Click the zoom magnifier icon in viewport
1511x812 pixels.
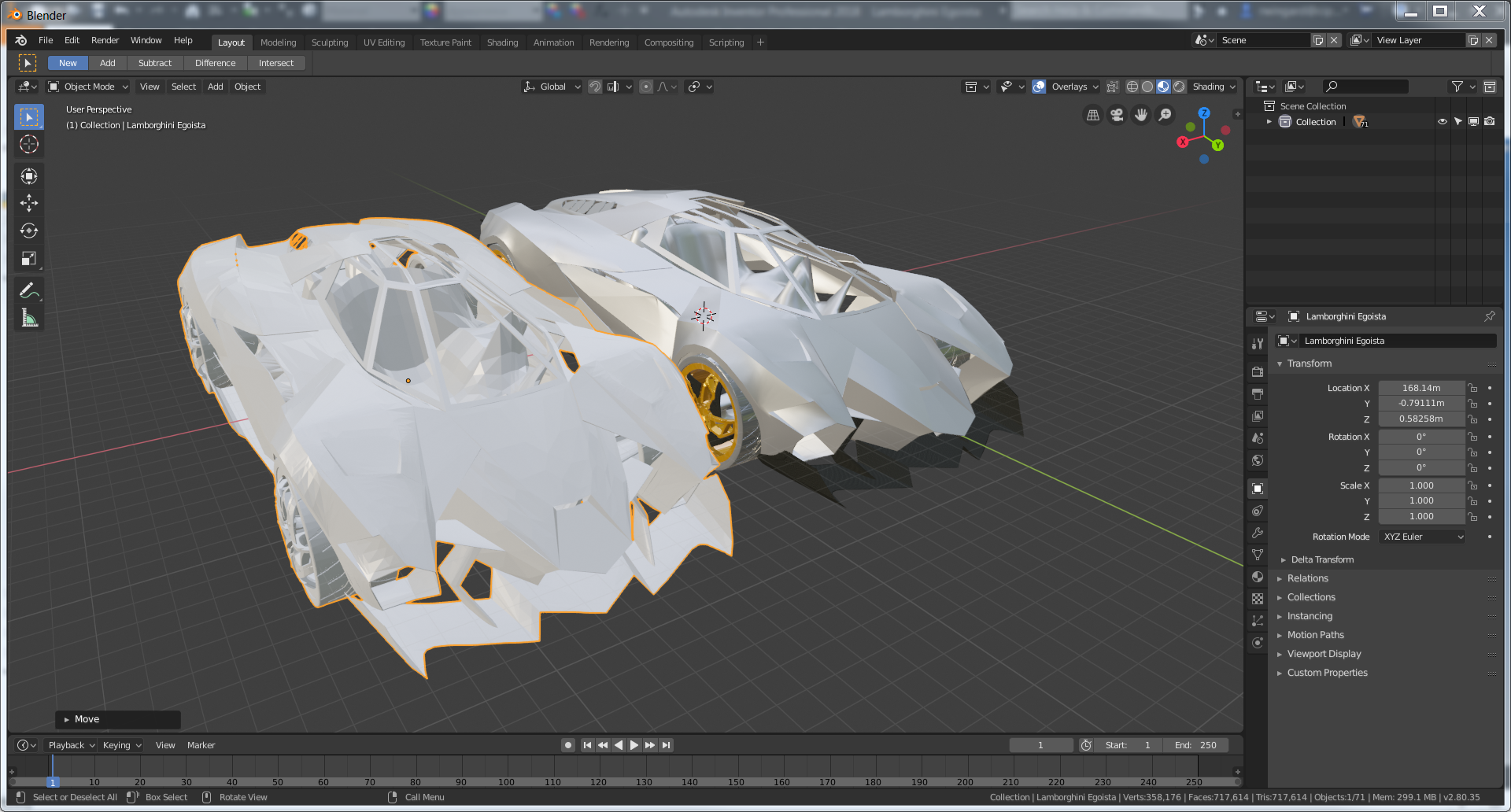1166,115
